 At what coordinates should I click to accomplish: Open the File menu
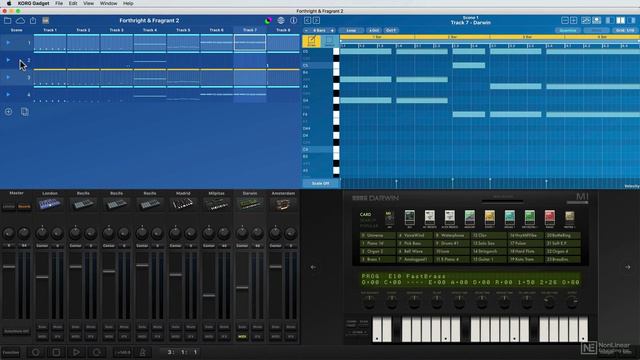[59, 3]
